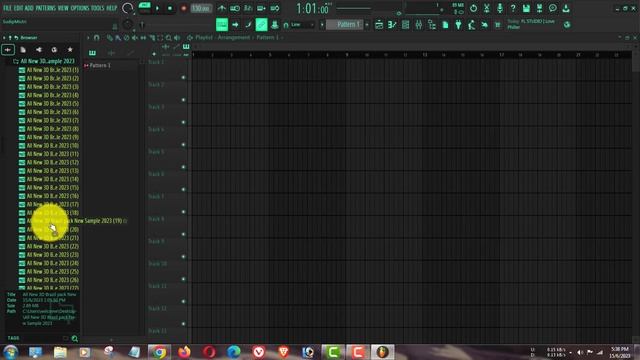
Task: Open the plugin picker plug icon
Action: (x=458, y=25)
